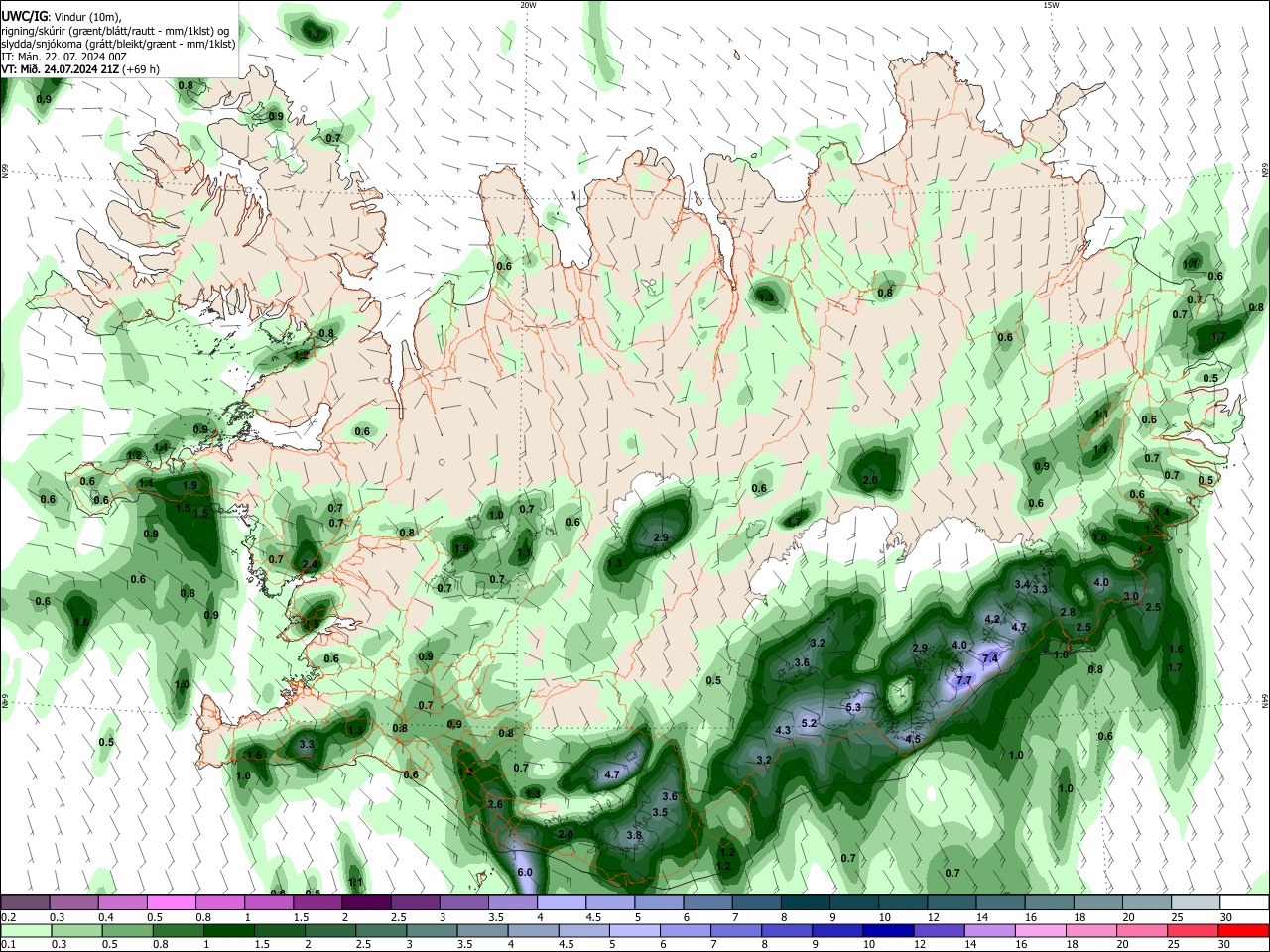Click the rigning/skúrir legend description line

(x=115, y=30)
